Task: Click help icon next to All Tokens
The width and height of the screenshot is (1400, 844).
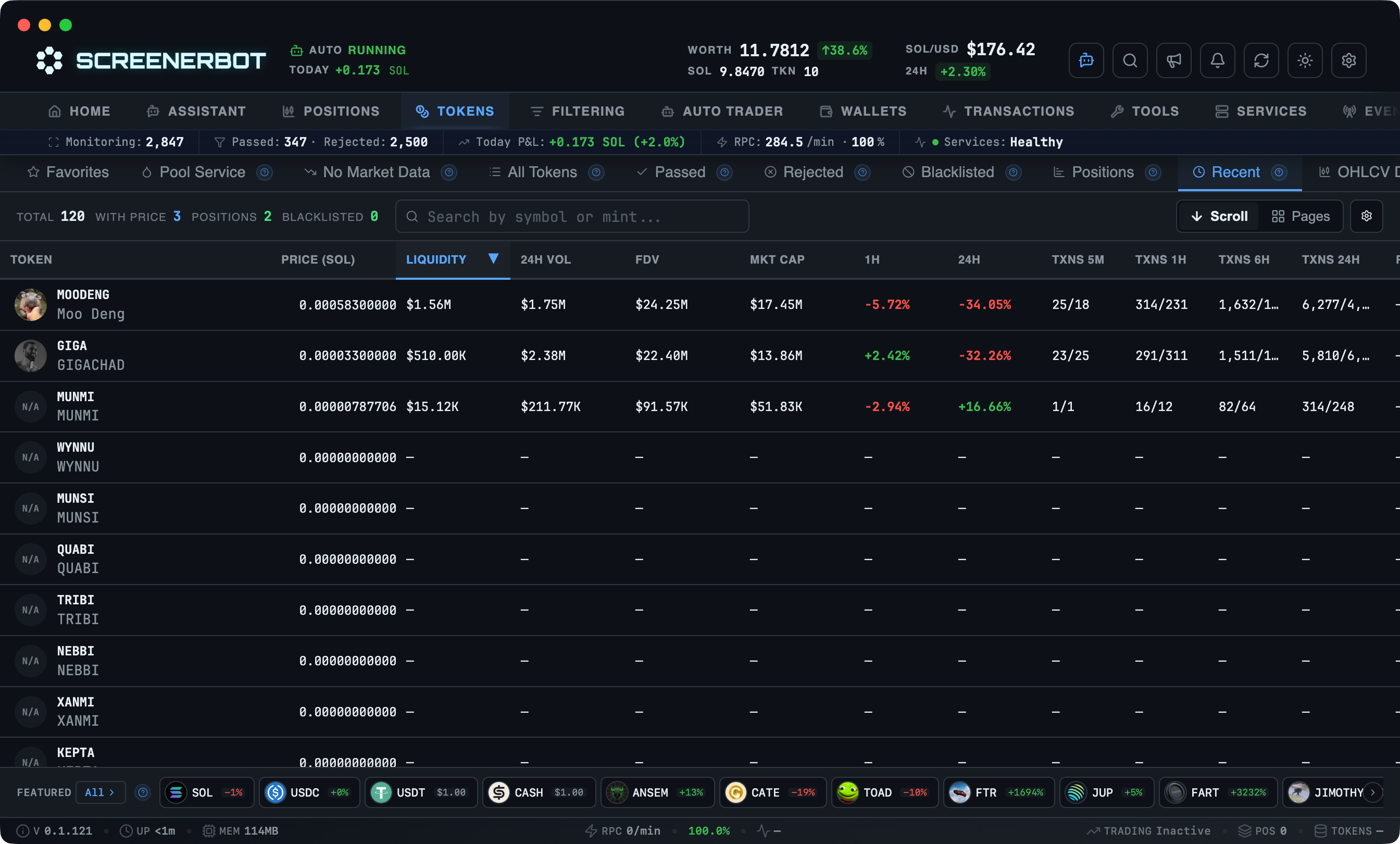Action: [x=596, y=172]
